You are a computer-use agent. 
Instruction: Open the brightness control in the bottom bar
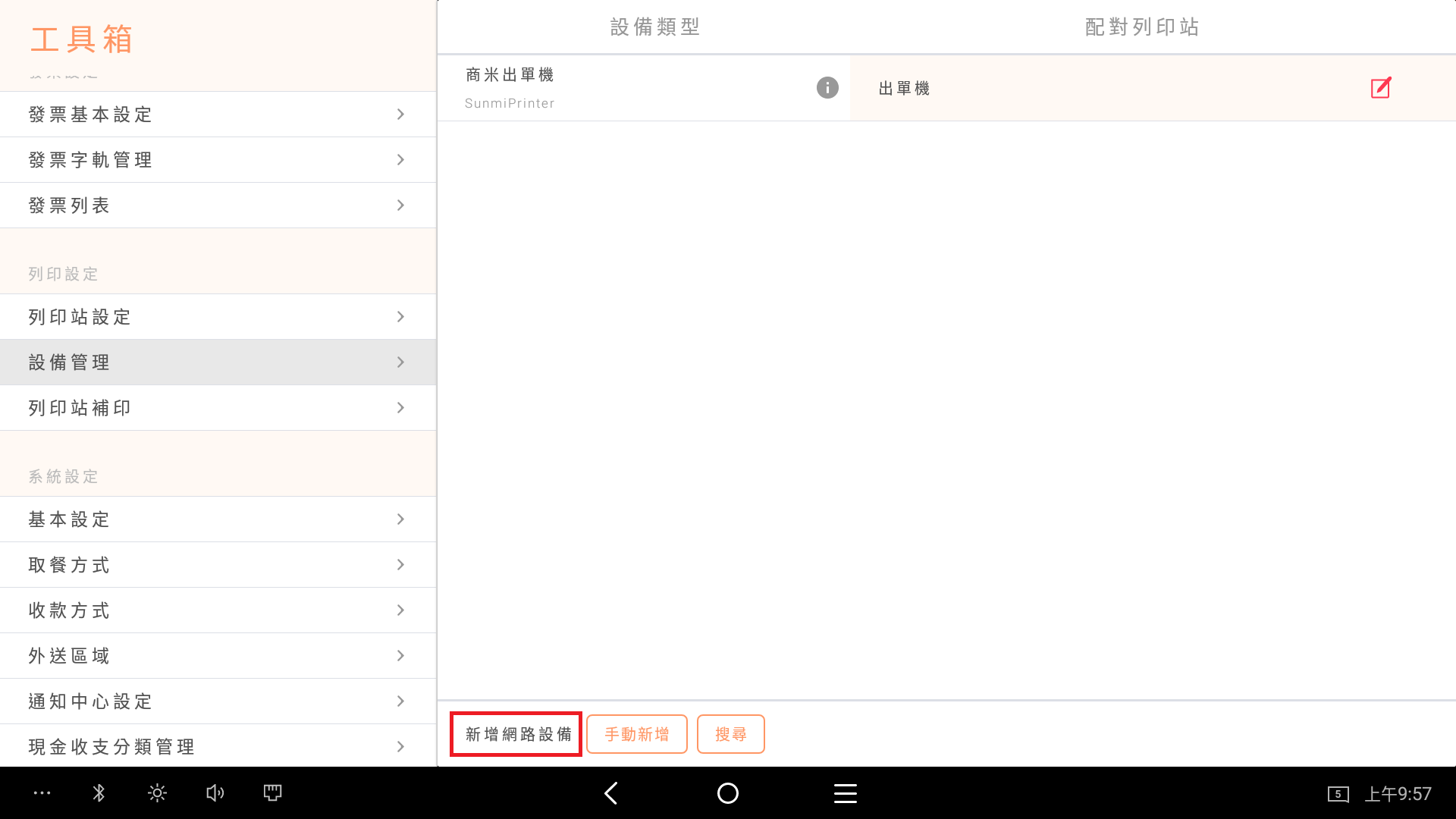[x=157, y=793]
